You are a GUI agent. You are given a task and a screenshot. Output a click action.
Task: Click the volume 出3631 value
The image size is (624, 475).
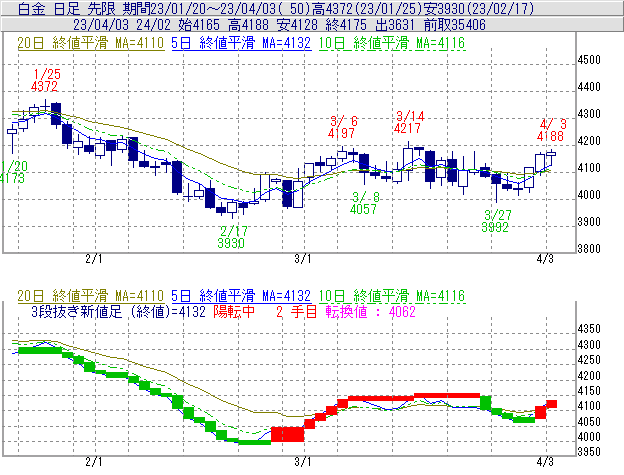click(395, 25)
